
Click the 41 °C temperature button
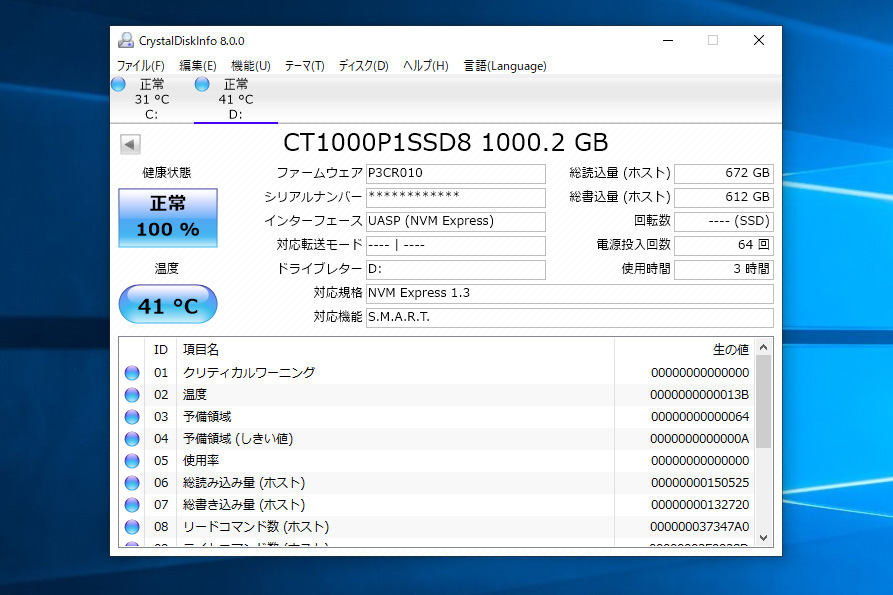click(168, 304)
